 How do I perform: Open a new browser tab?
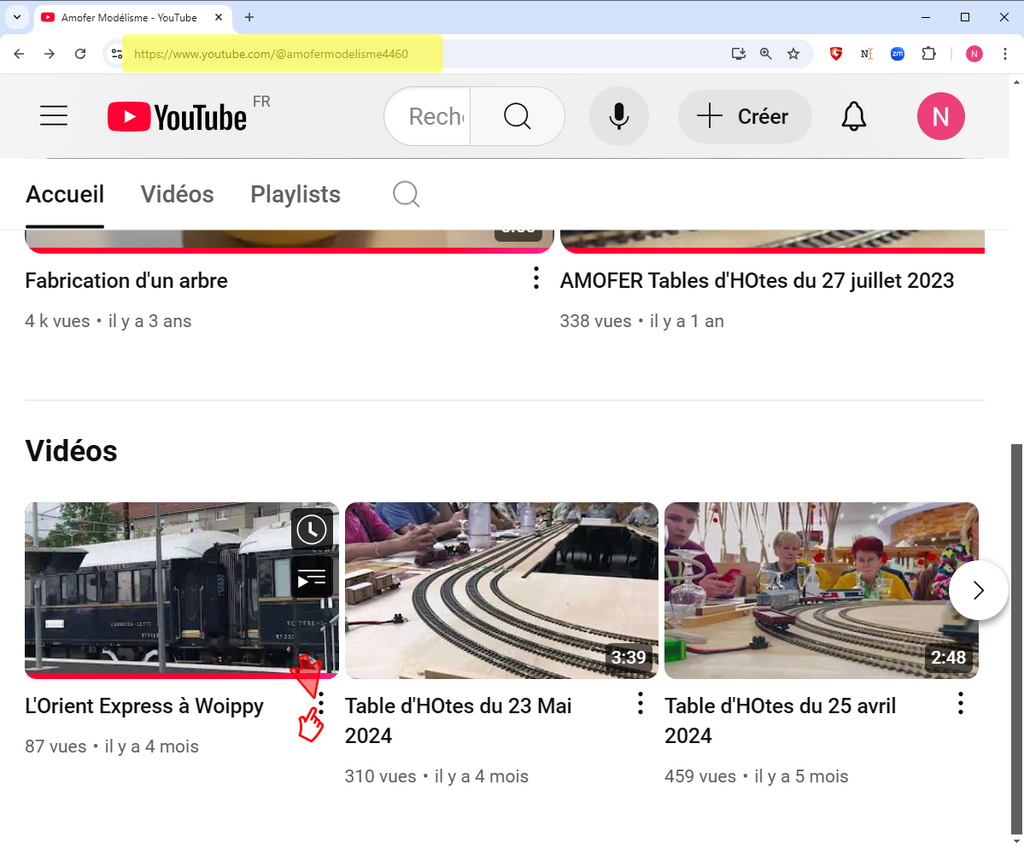point(249,17)
